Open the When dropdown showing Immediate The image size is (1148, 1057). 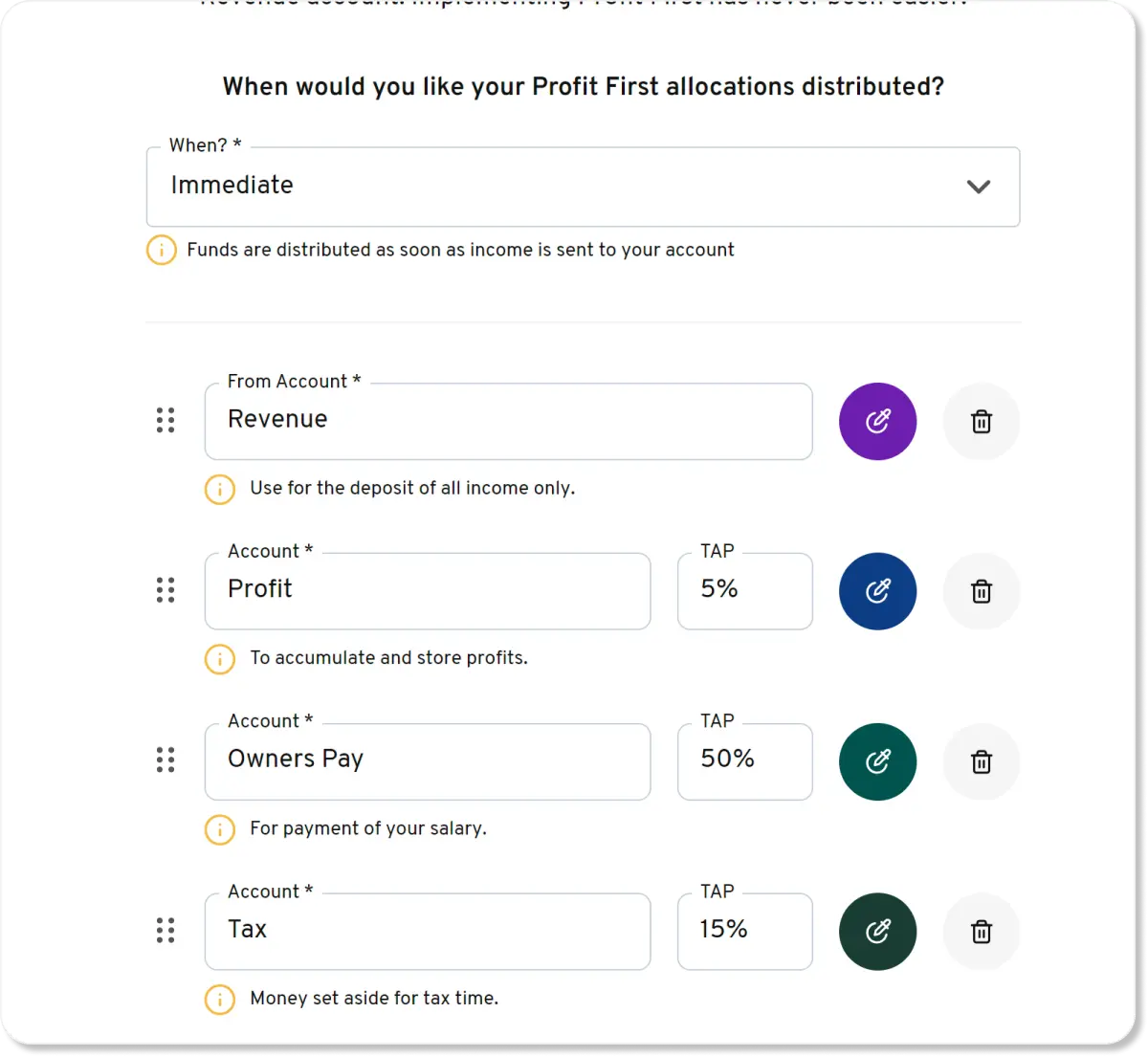point(583,187)
